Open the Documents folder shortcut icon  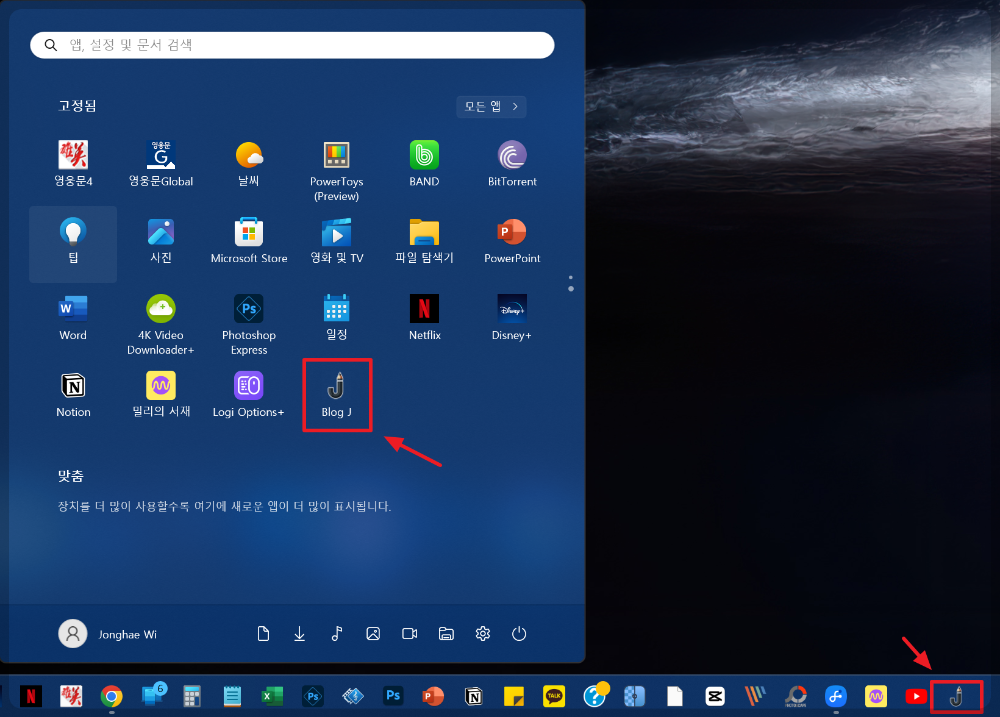pyautogui.click(x=263, y=633)
